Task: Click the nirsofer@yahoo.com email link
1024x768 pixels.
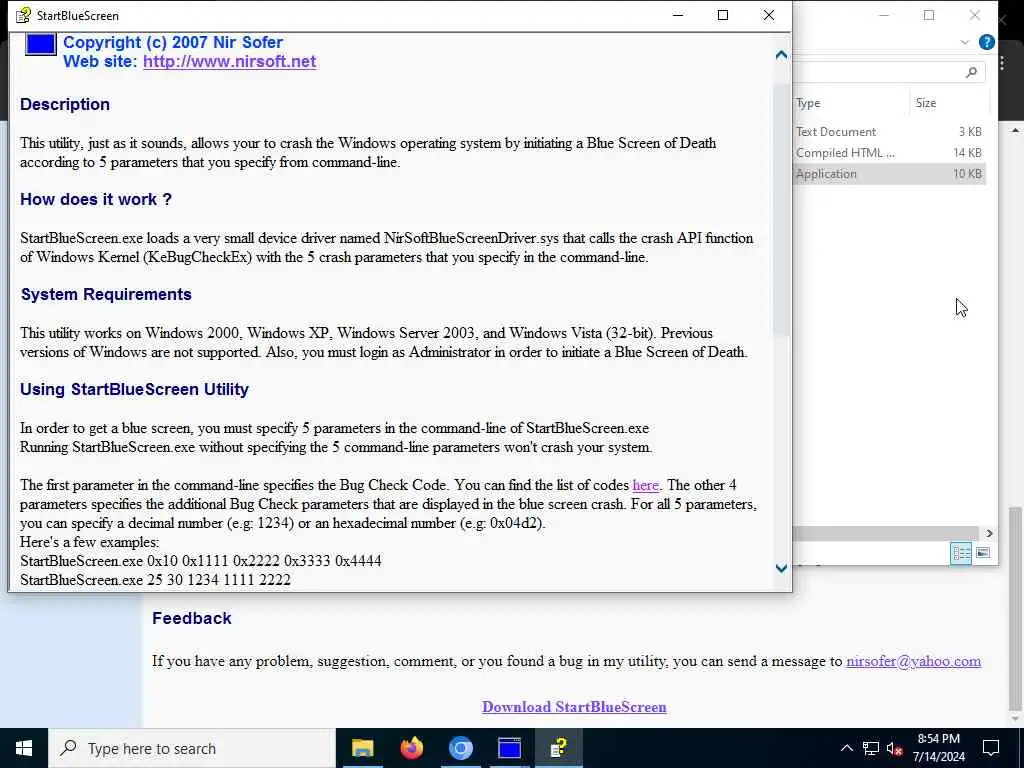Action: [x=913, y=661]
